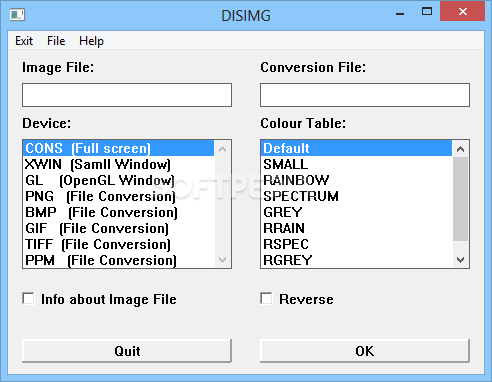
Task: Choose RGREY colour table
Action: point(356,260)
